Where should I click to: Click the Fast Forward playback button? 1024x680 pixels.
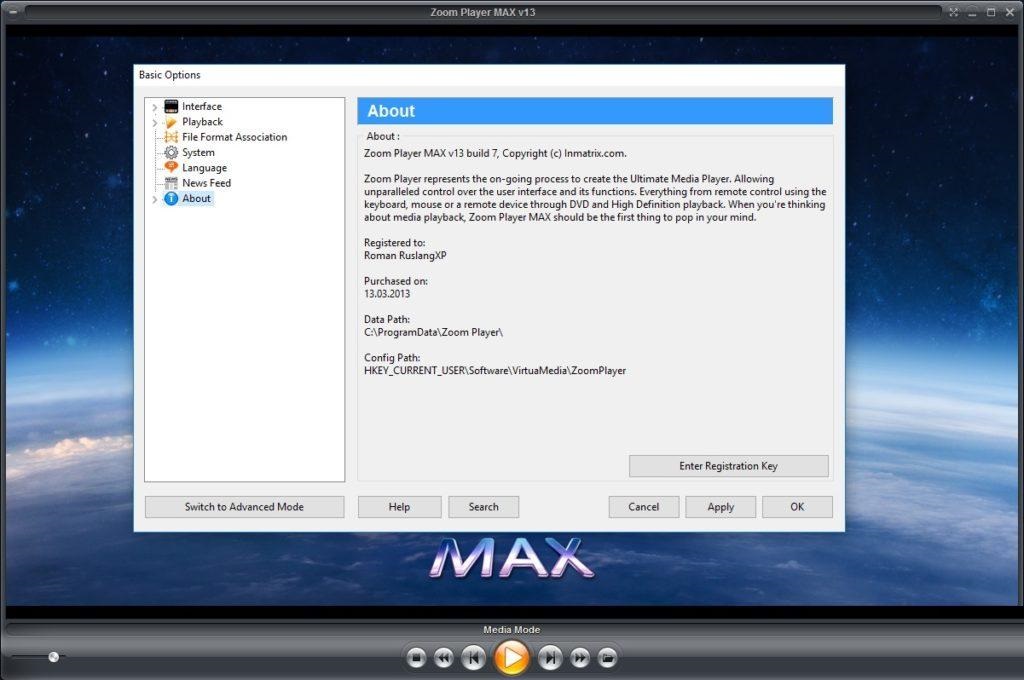[580, 658]
